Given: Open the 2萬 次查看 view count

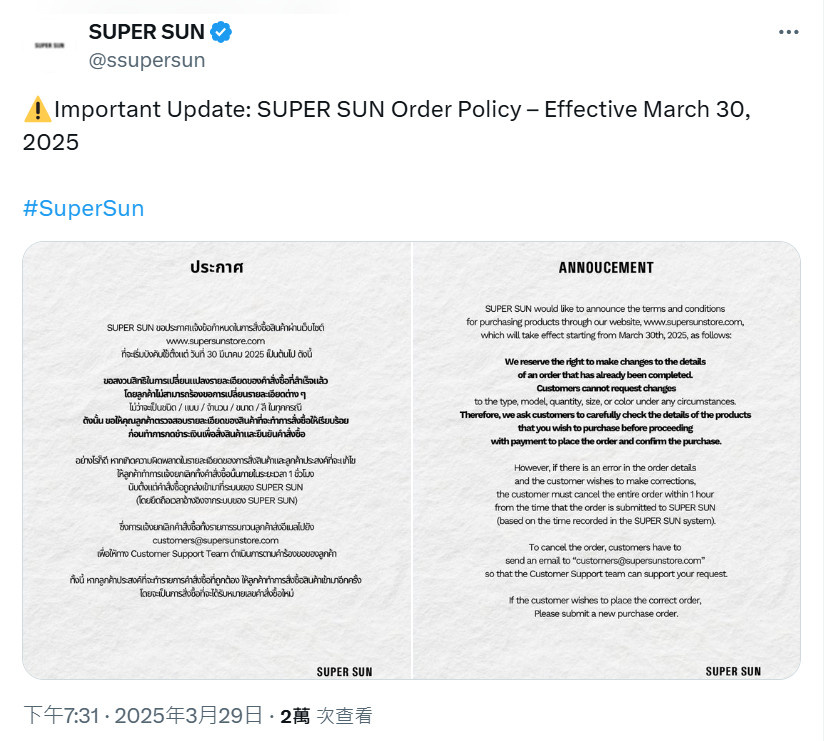Looking at the screenshot, I should [326, 716].
